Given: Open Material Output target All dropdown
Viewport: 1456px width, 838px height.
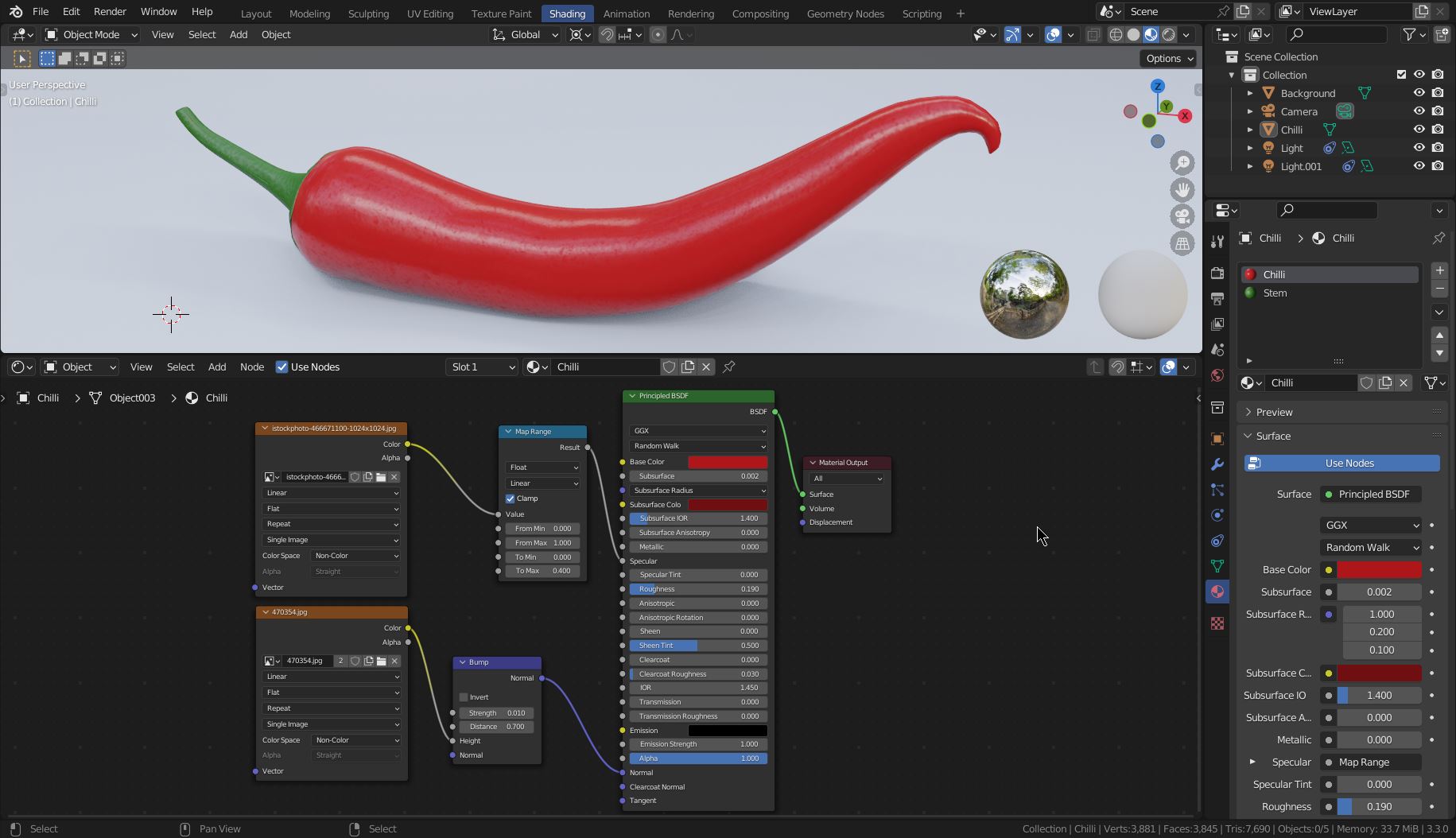Looking at the screenshot, I should coord(847,479).
